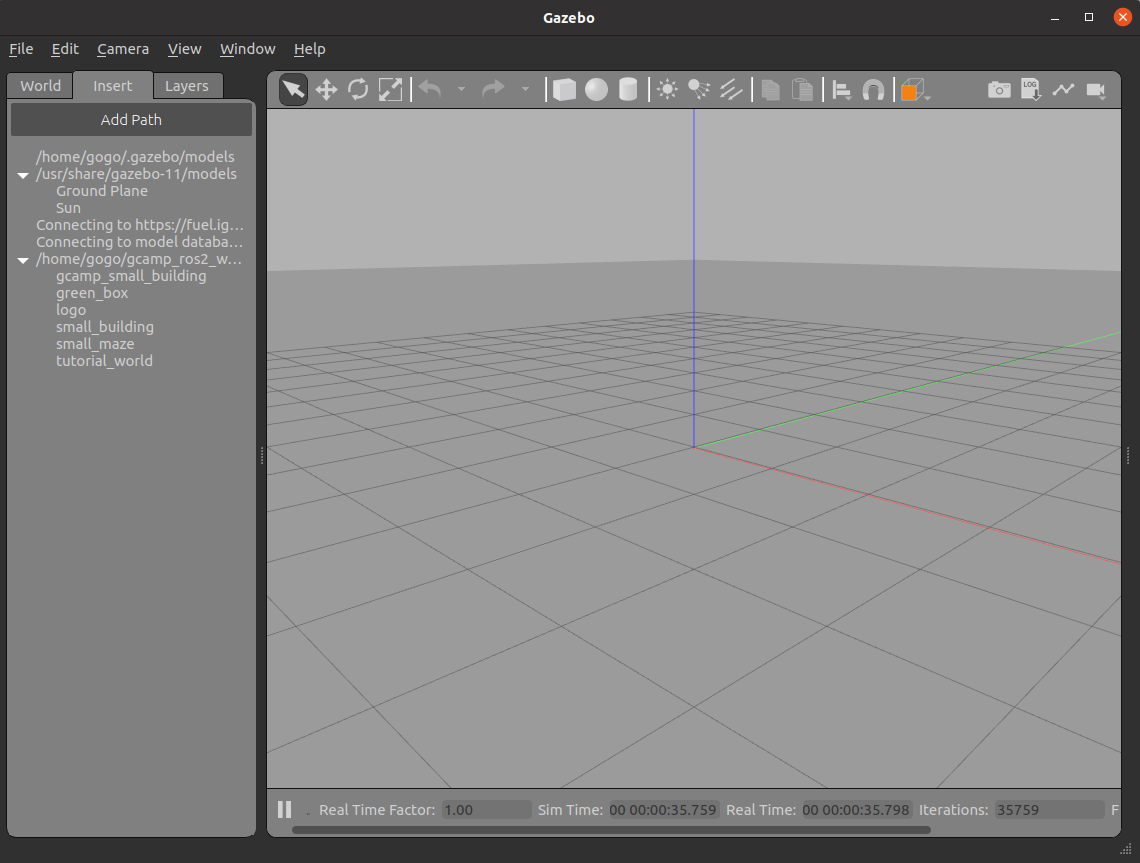Enable the snap magnet tool
The image size is (1140, 863).
tap(873, 90)
